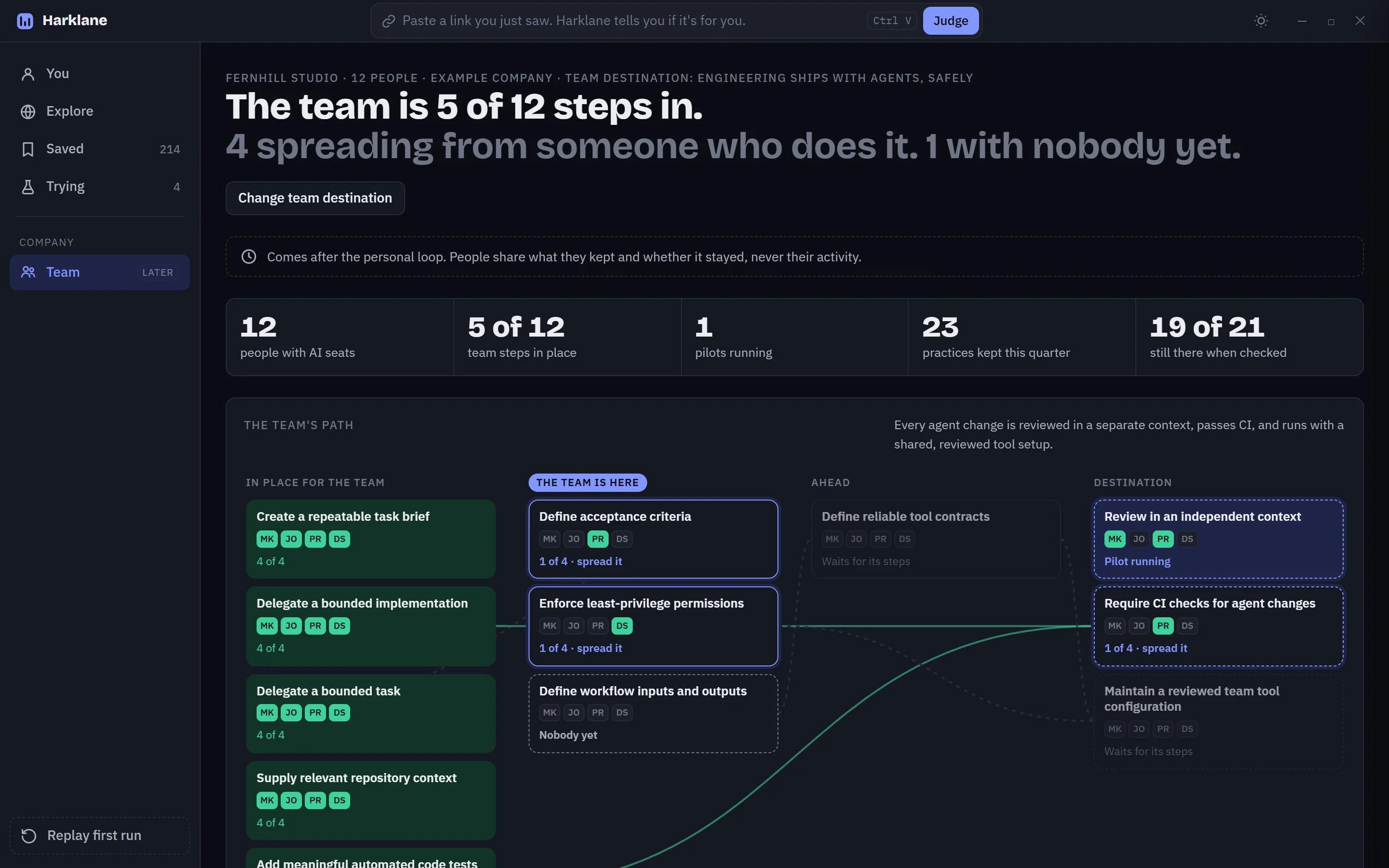Screen dimensions: 1389x868
Task: Open Enforce least-privilege permissions card
Action: pos(653,626)
